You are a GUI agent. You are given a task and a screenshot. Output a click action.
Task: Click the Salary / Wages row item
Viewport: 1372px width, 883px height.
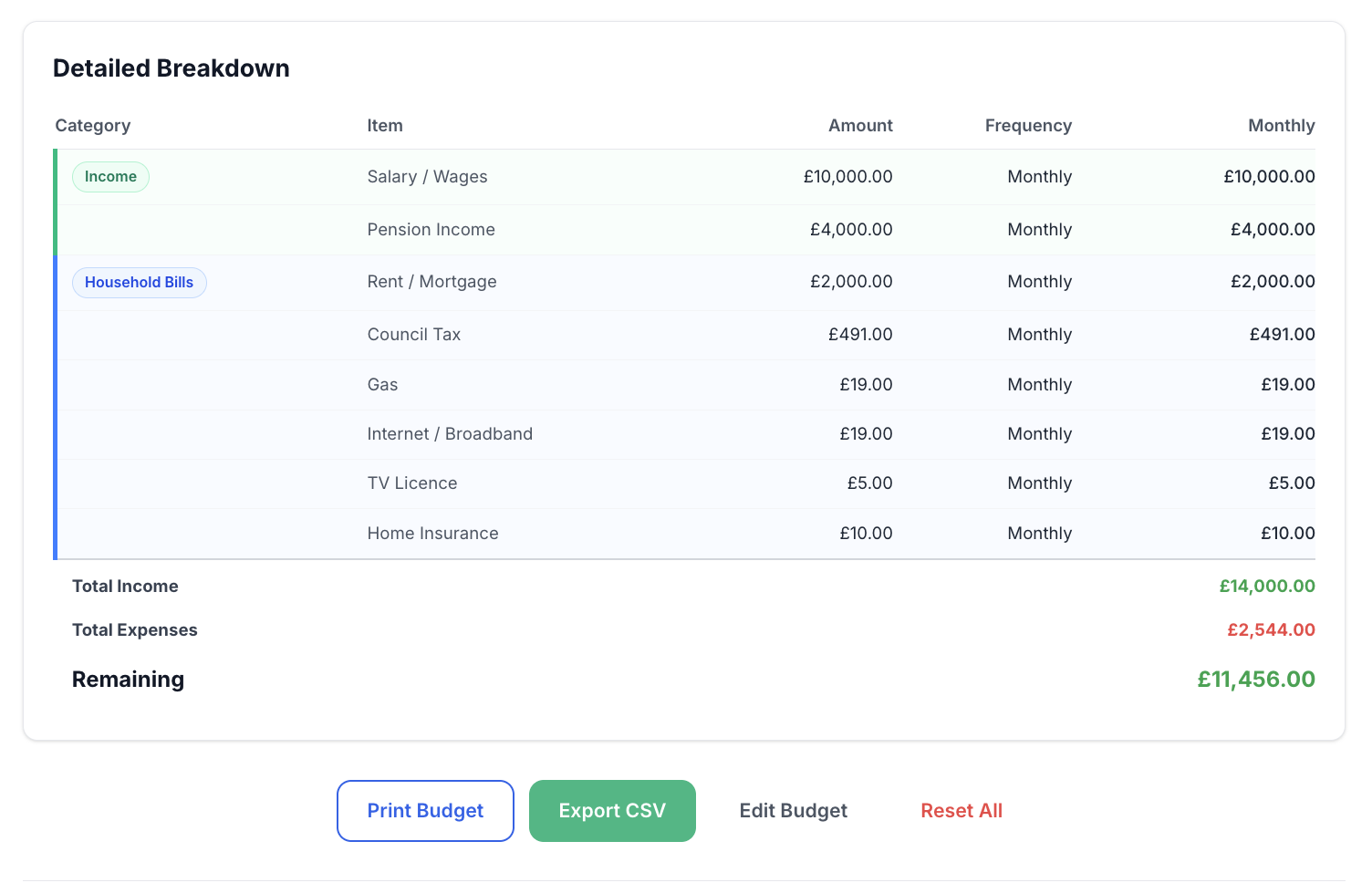(x=427, y=177)
